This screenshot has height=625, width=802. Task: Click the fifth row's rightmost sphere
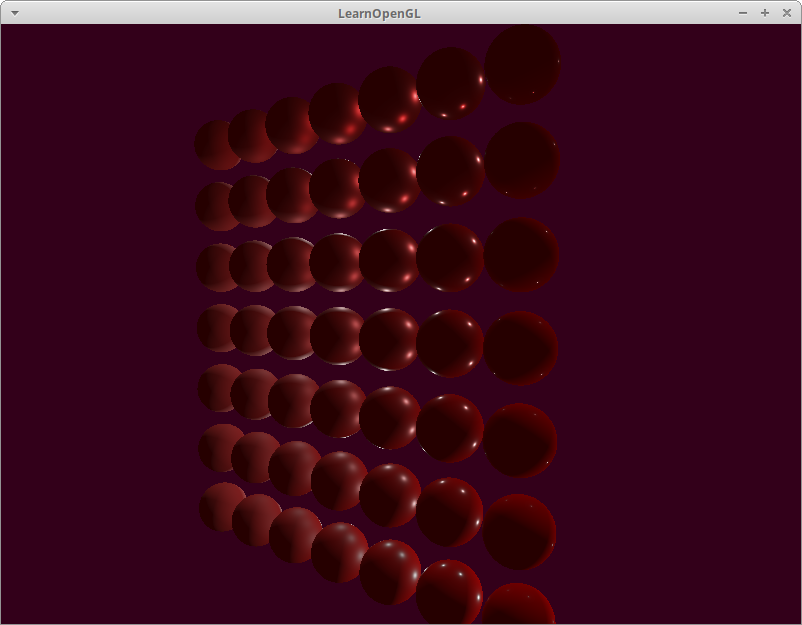521,440
